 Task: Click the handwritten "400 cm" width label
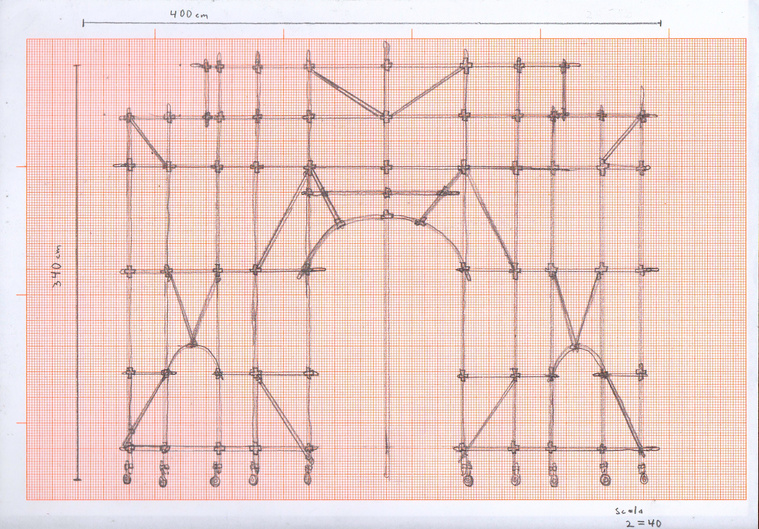[189, 15]
